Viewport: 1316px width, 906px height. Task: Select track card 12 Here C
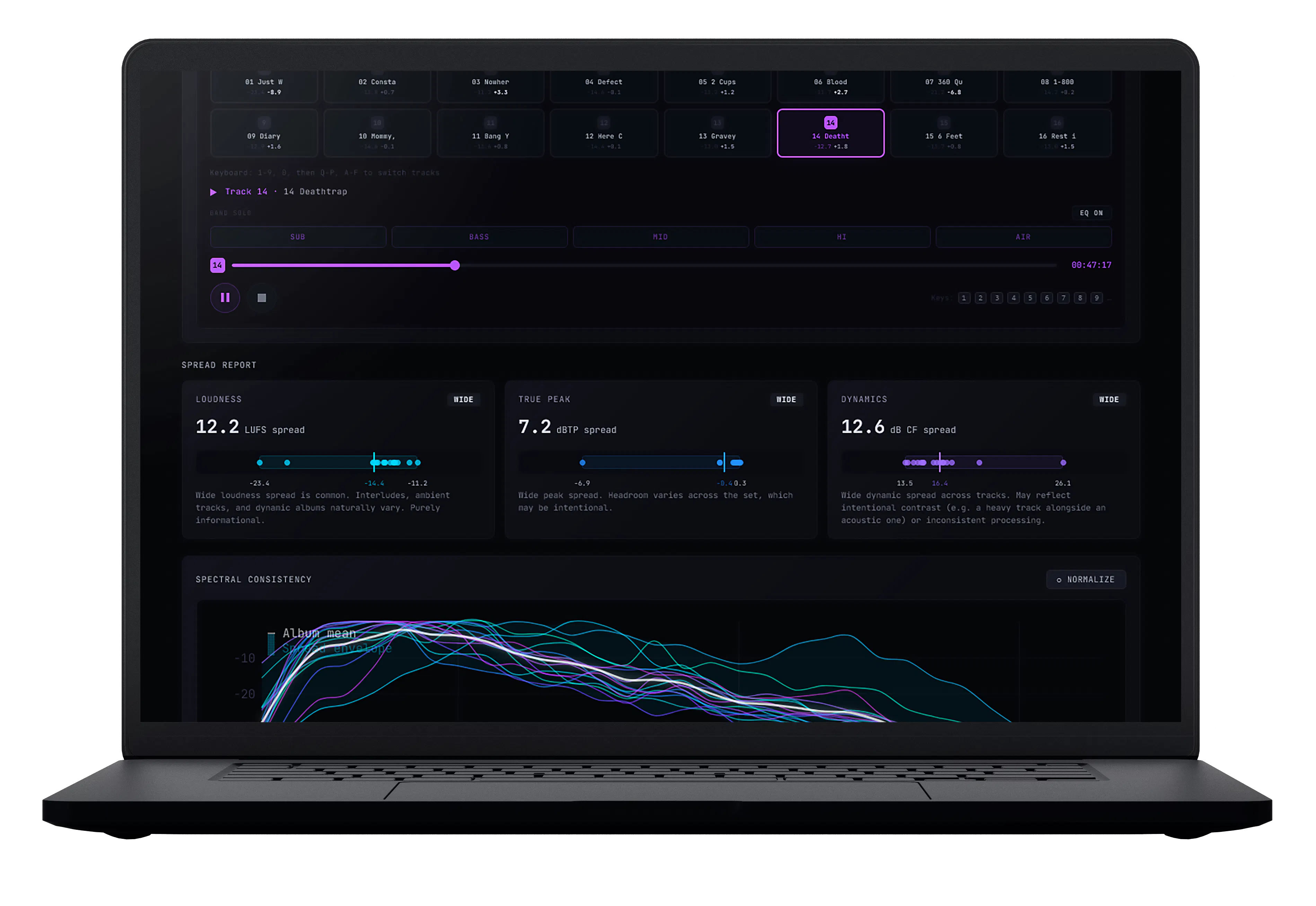coord(604,133)
